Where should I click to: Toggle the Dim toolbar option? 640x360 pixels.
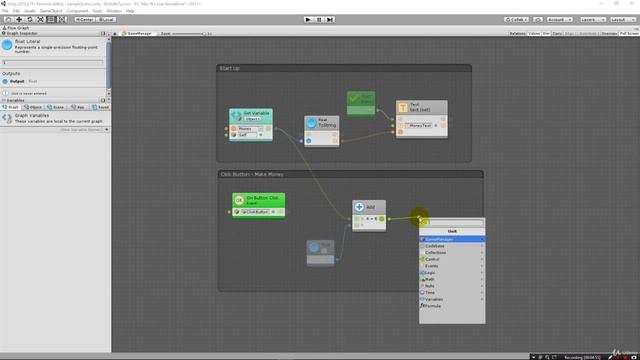[546, 33]
